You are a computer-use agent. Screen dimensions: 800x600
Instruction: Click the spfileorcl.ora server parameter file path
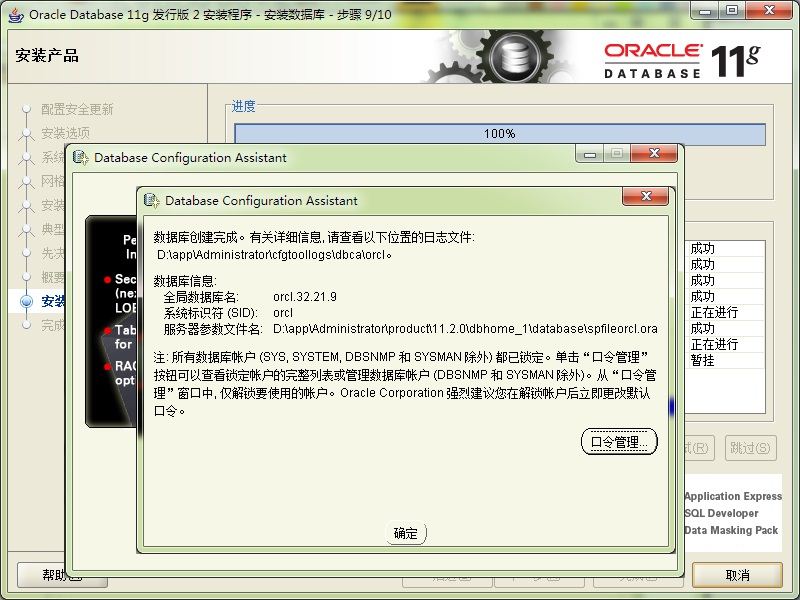pos(465,329)
